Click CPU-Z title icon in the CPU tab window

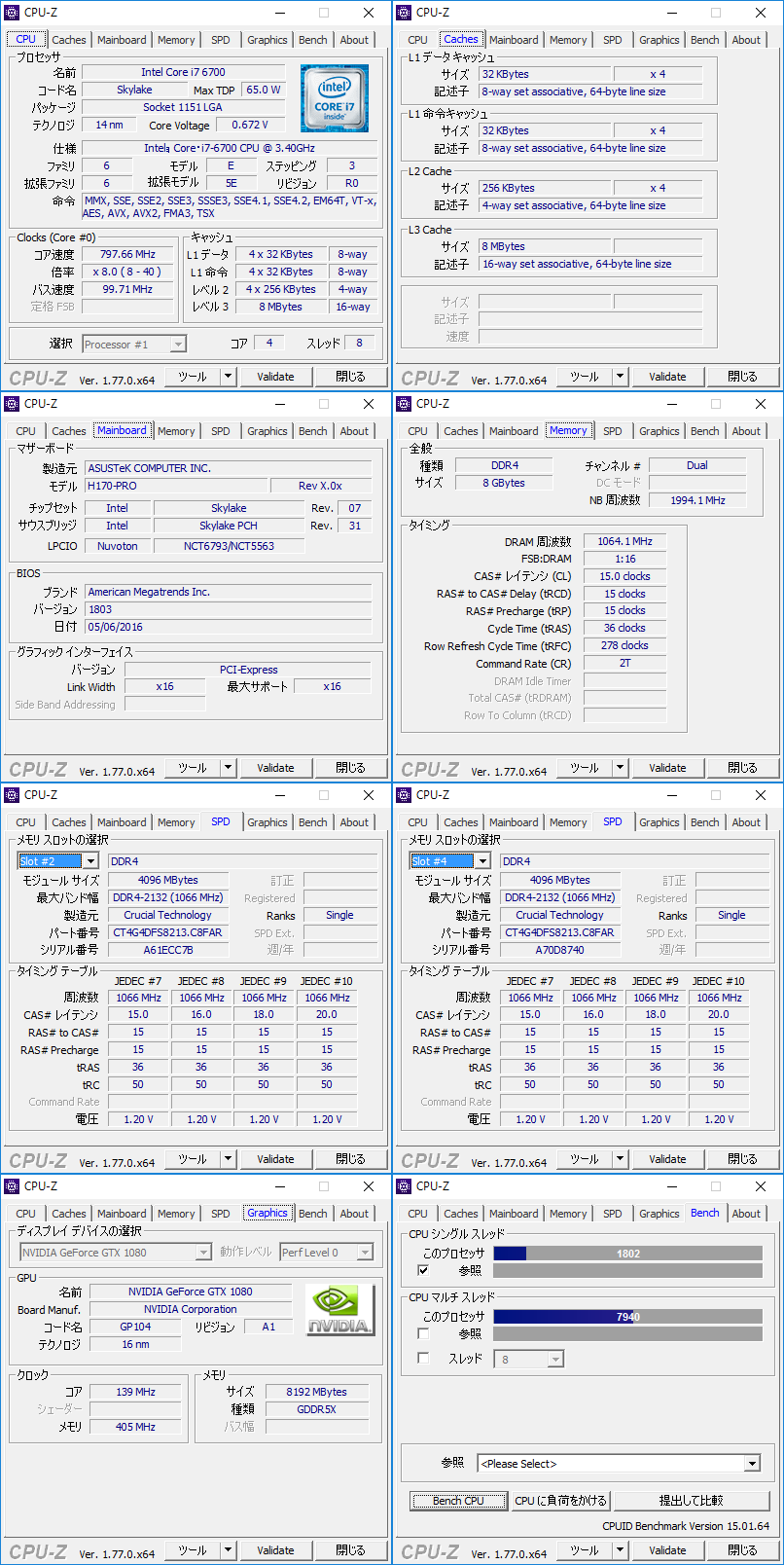[13, 13]
